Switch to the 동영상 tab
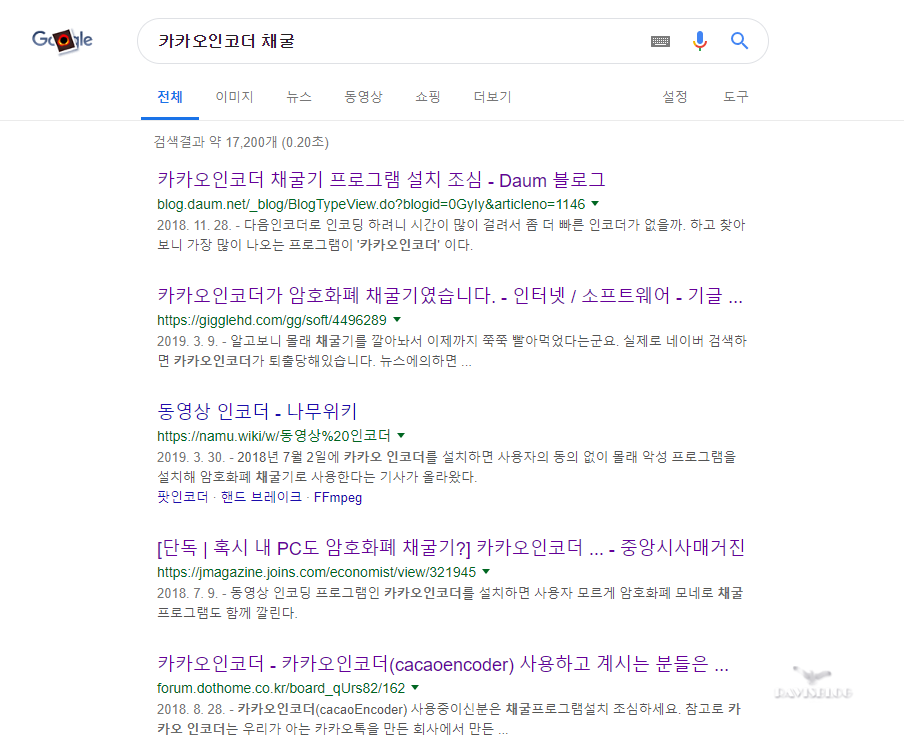 pyautogui.click(x=363, y=97)
